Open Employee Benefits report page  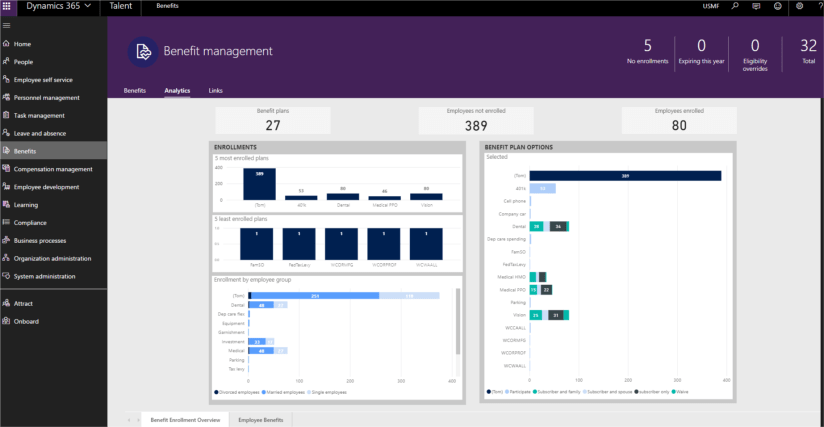(261, 420)
